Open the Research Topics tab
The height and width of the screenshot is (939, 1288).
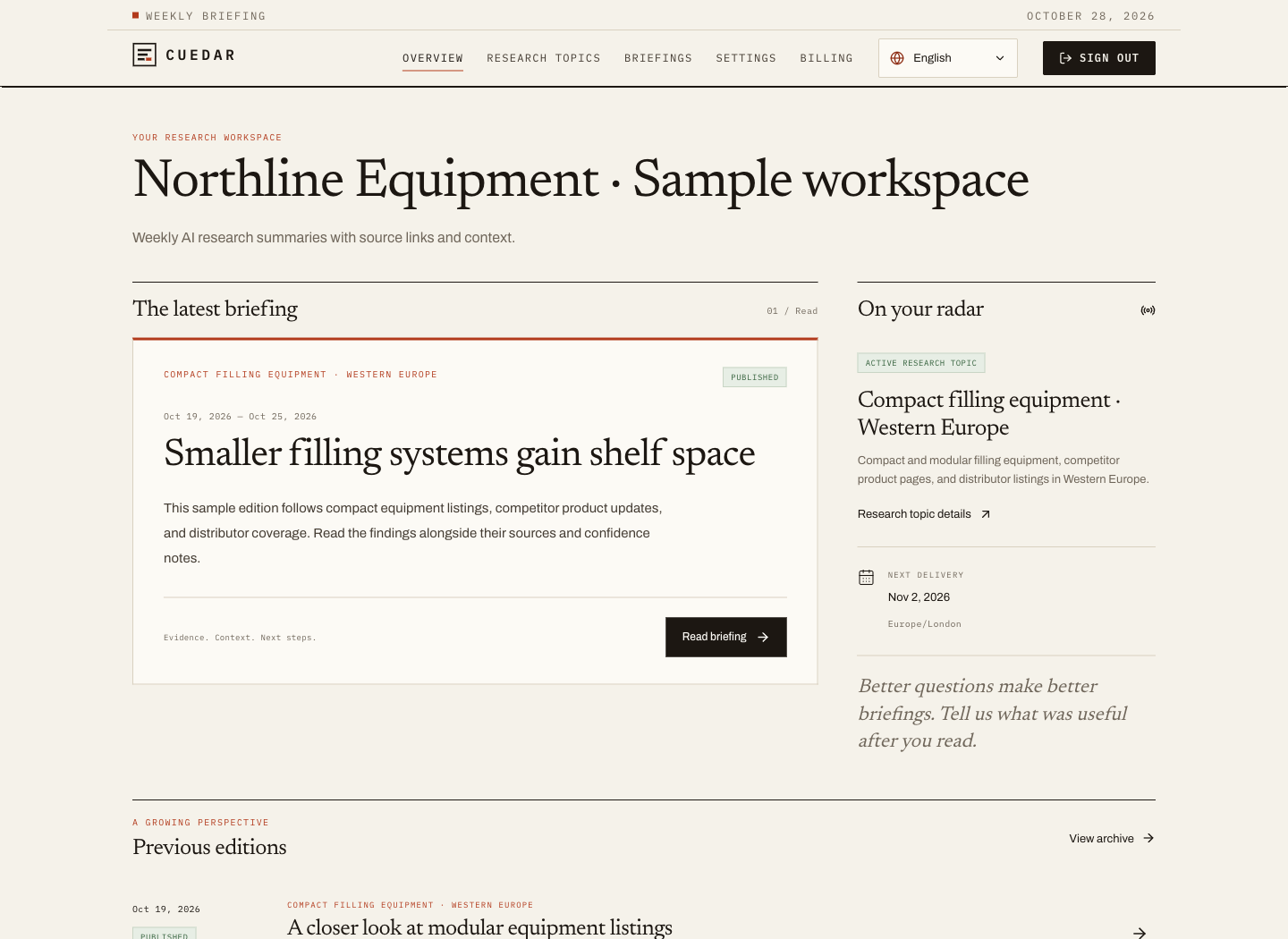(544, 58)
